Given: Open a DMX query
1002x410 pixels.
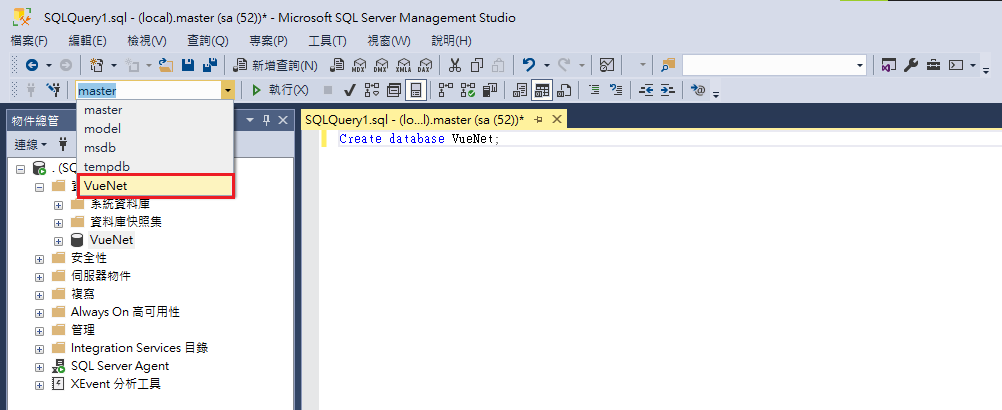Looking at the screenshot, I should [x=382, y=65].
